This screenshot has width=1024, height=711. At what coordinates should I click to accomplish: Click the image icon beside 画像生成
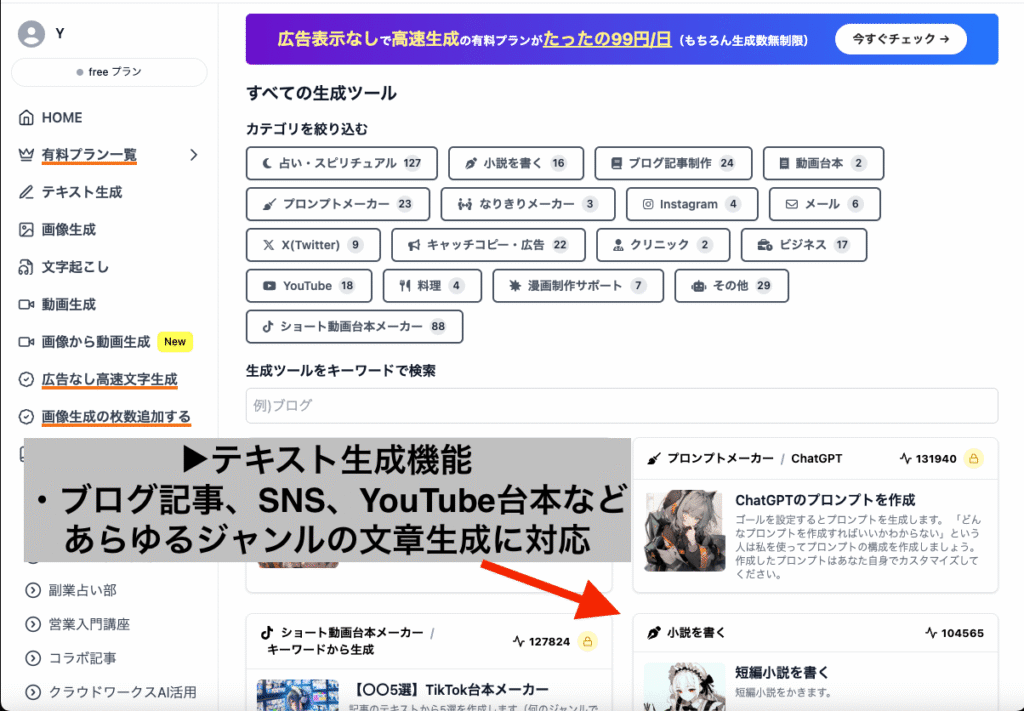pos(26,230)
